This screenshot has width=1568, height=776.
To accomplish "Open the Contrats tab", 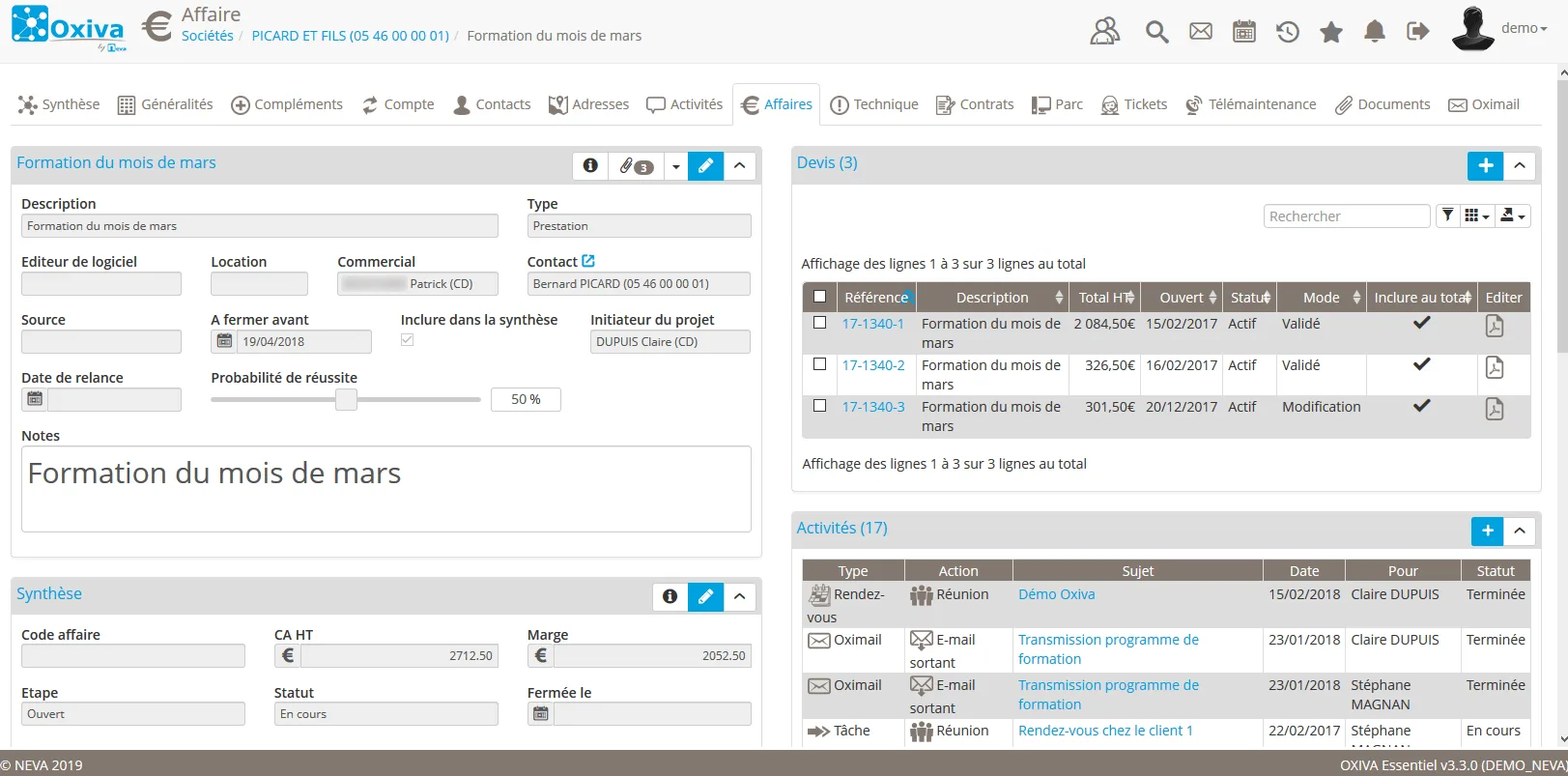I will (975, 104).
